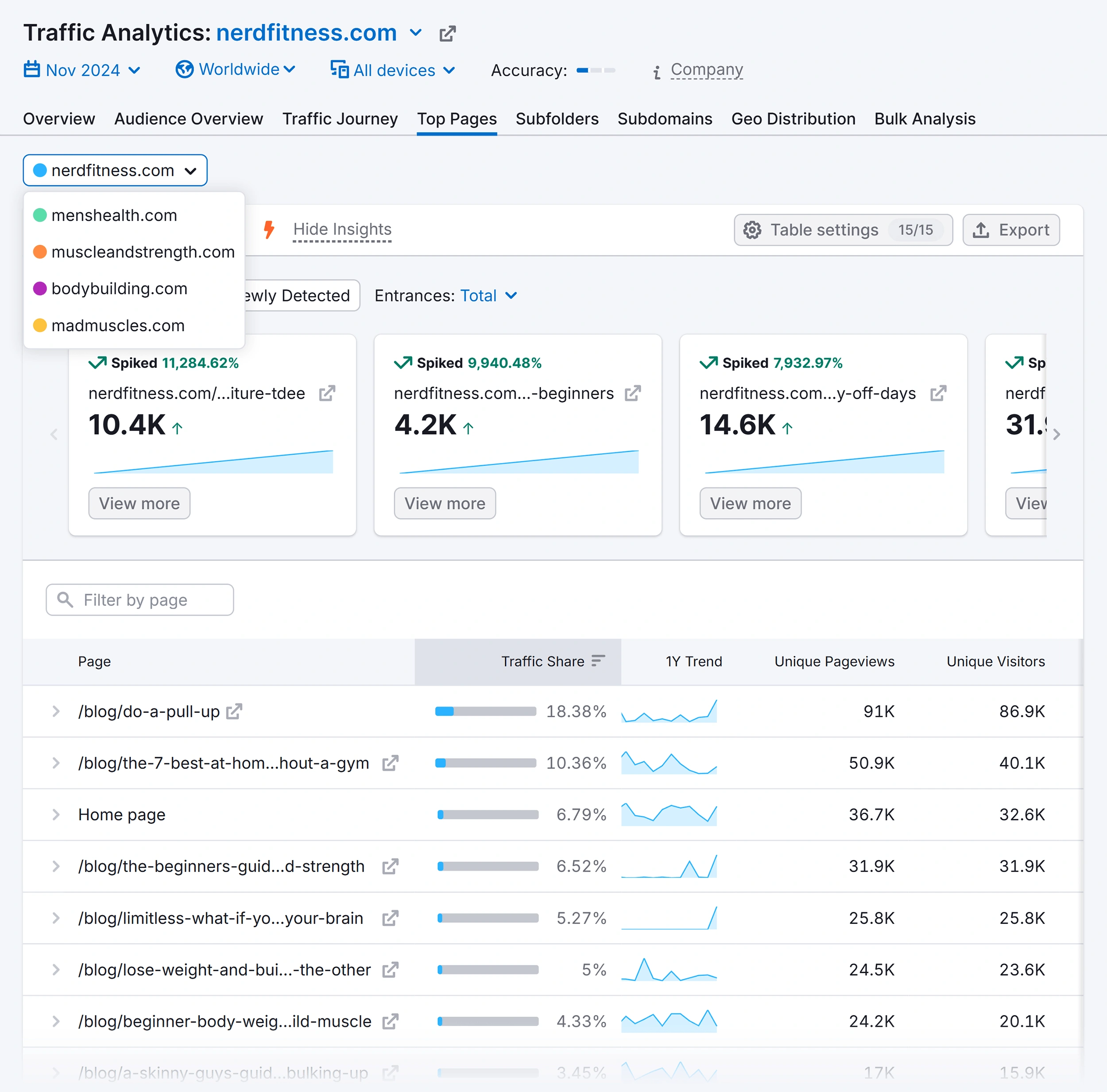Open external link for iture-tdee card

point(327,393)
